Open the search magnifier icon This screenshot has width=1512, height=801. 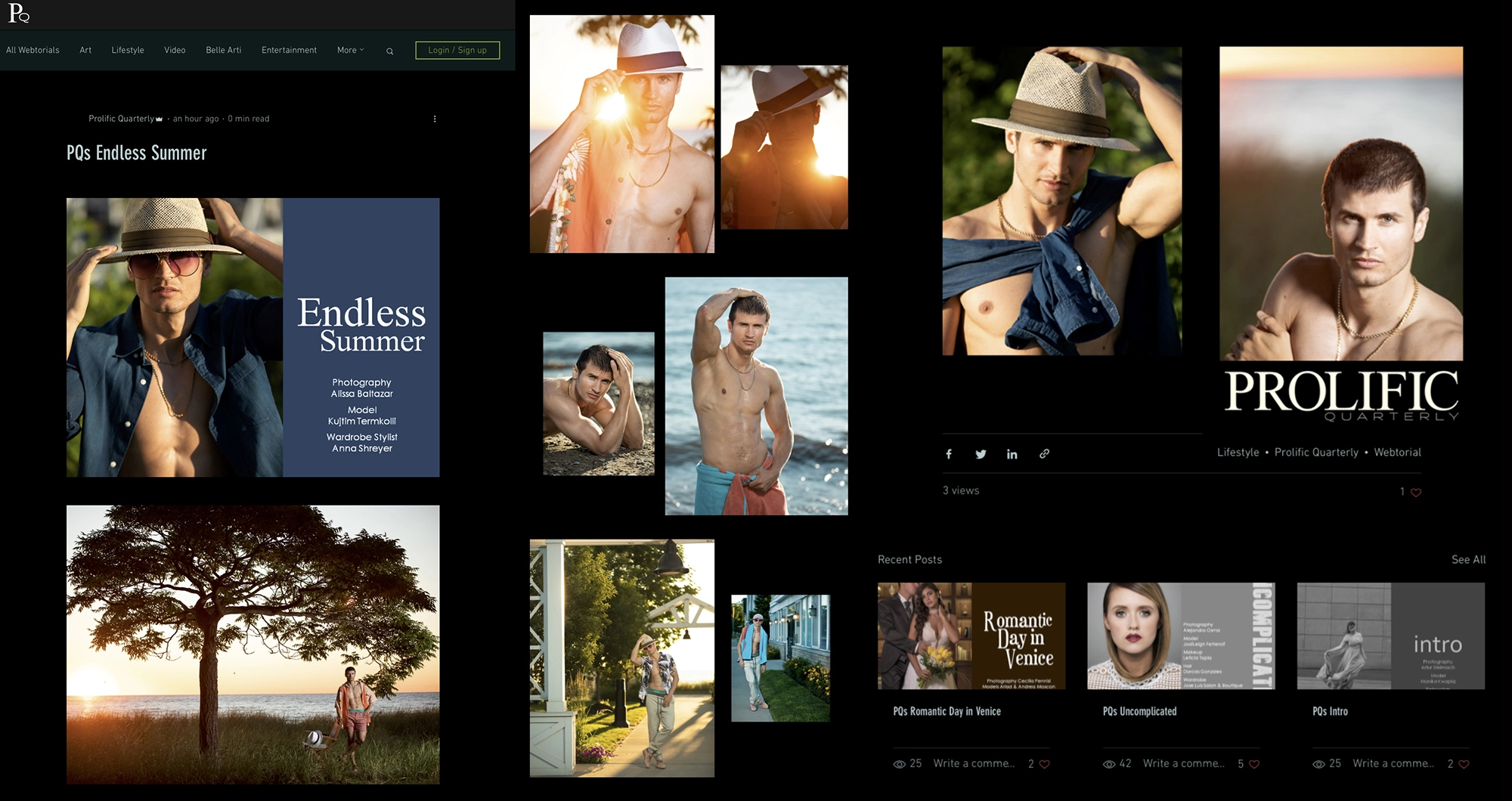[390, 51]
